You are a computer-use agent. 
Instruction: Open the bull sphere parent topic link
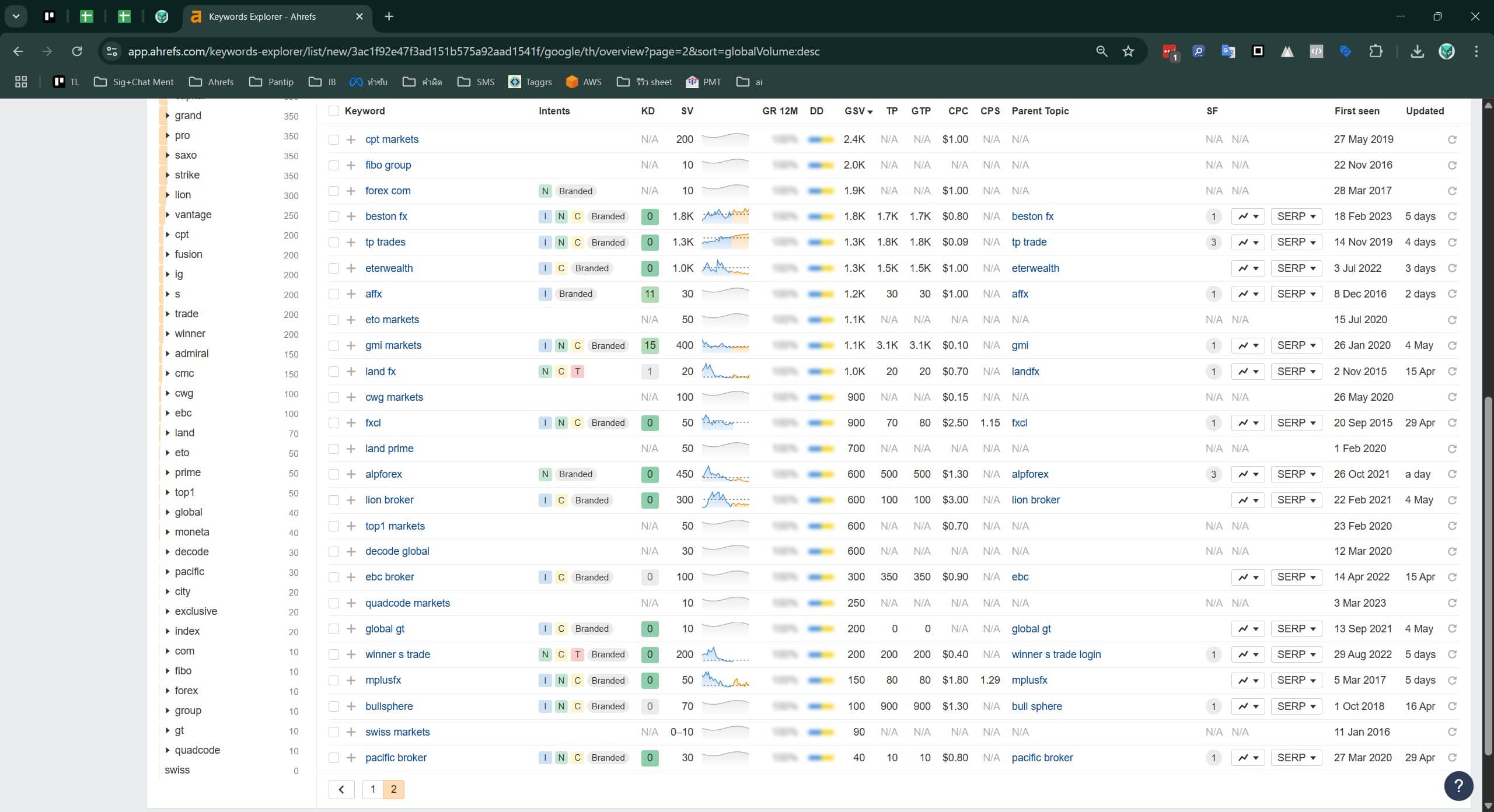(x=1036, y=706)
